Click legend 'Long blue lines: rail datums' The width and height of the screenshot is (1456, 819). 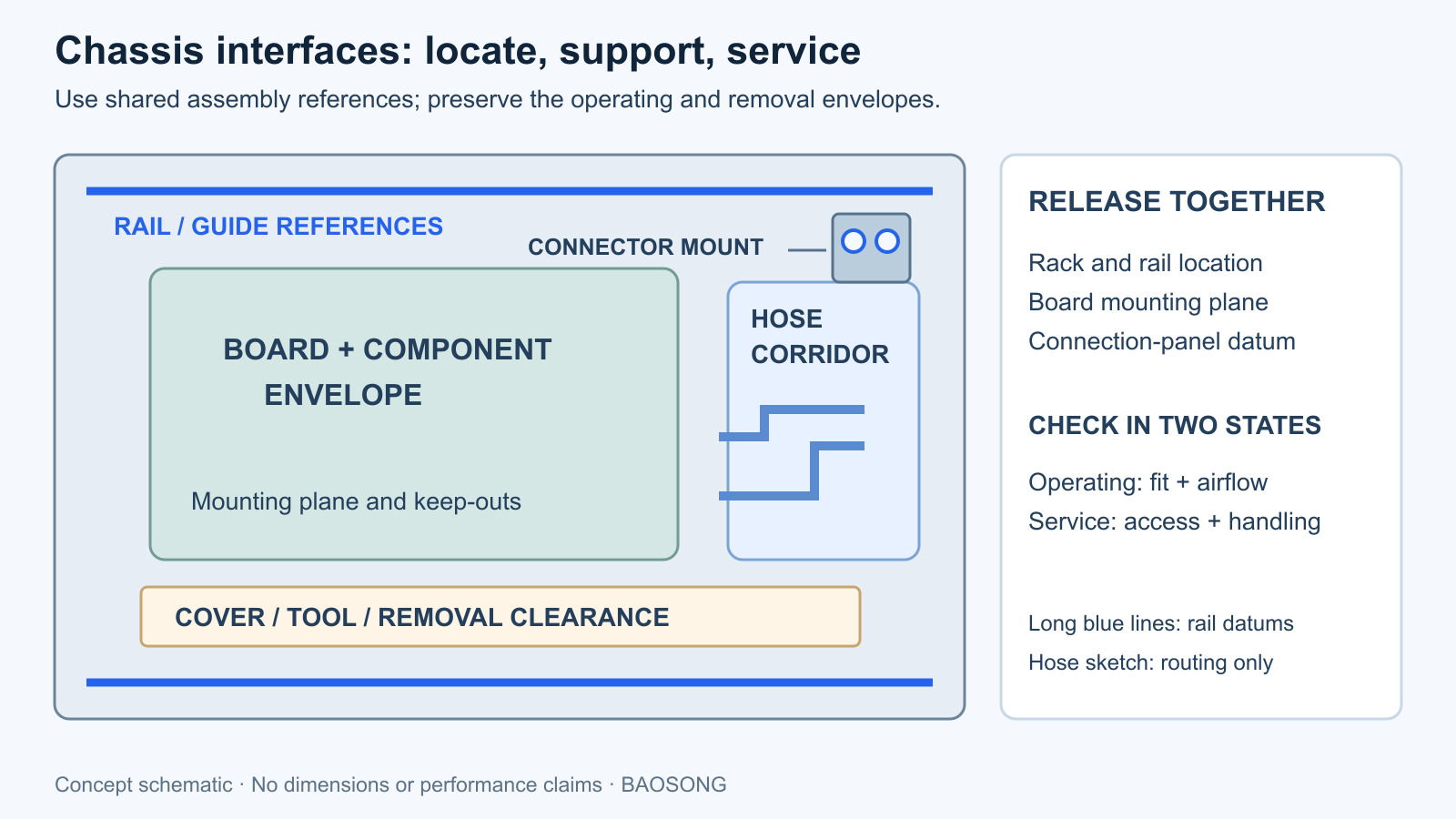pos(1161,623)
